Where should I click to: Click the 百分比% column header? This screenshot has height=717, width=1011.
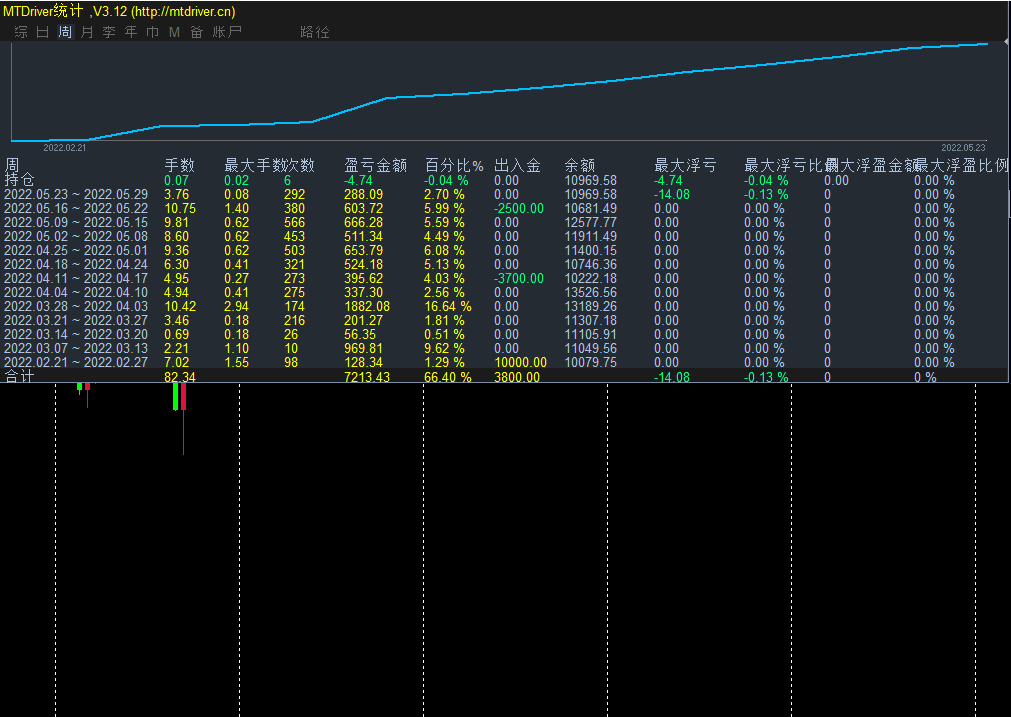(454, 166)
